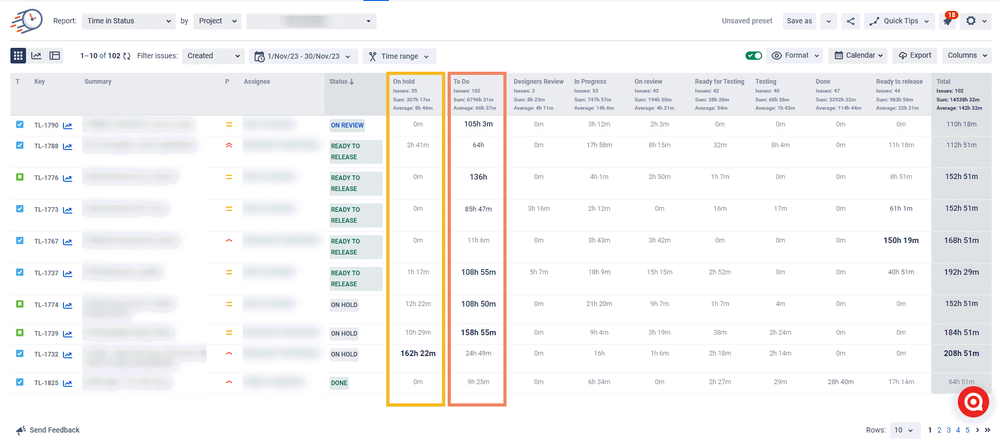Click the story type icon for TL-1776

19,178
